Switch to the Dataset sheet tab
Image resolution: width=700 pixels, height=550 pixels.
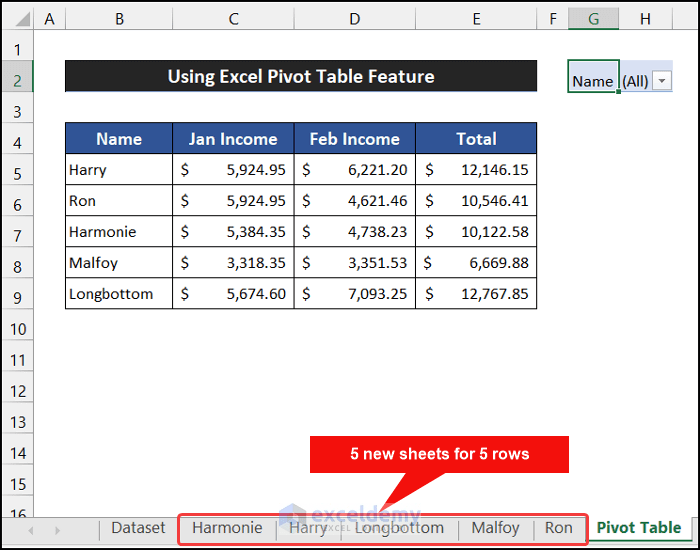pyautogui.click(x=138, y=528)
